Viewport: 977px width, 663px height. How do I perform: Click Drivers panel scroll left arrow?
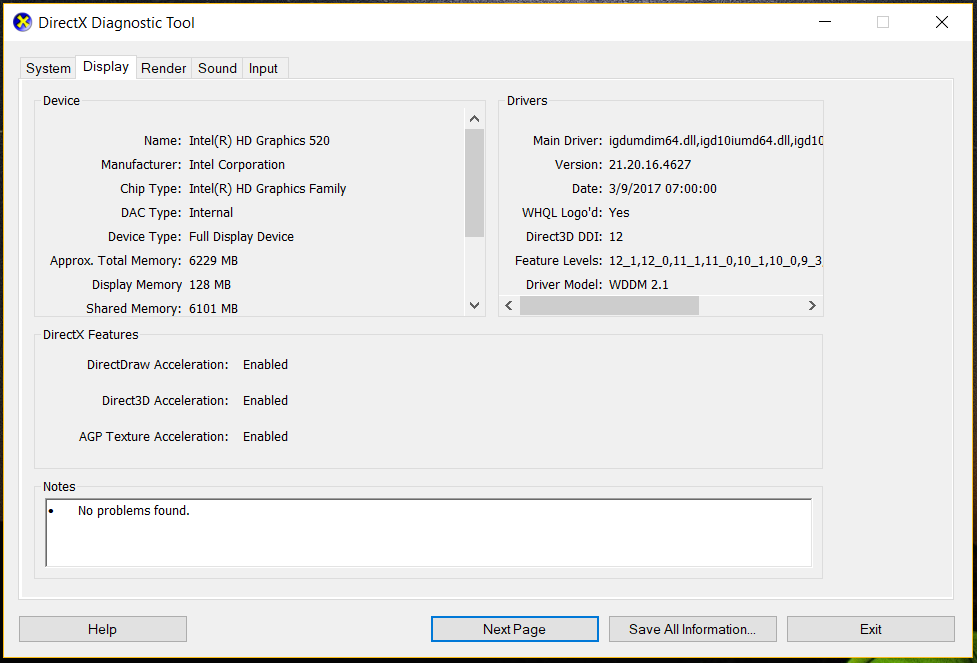[x=509, y=305]
